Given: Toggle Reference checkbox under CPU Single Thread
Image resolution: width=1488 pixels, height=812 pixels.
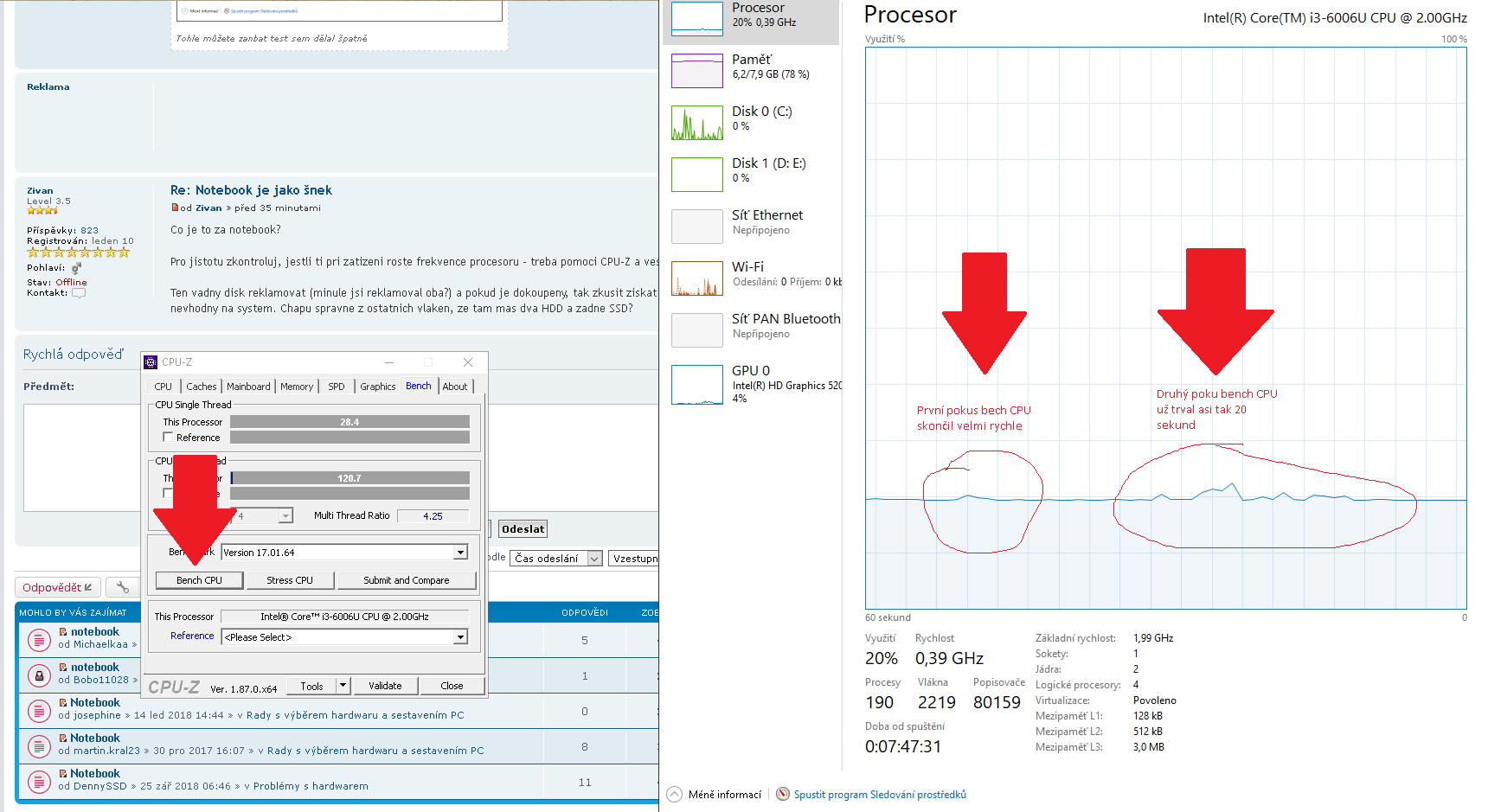Looking at the screenshot, I should [x=168, y=438].
